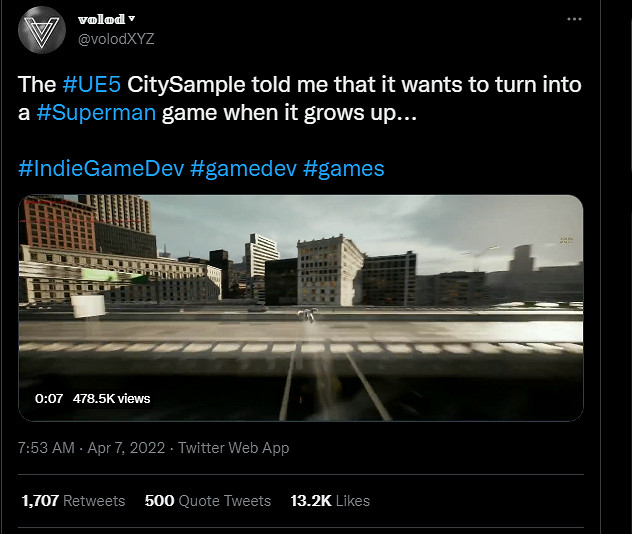View the 1,707 Retweets list
Viewport: 632px width, 534px height.
72,500
